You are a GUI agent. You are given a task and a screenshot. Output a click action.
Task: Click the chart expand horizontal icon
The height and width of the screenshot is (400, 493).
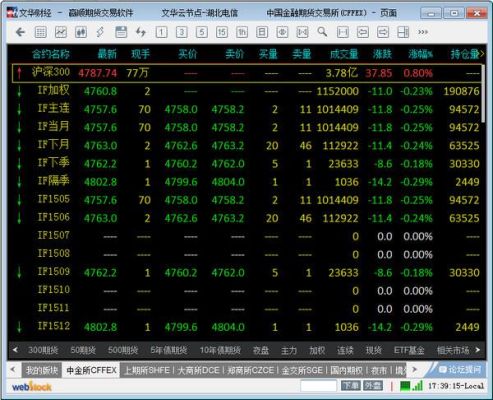pyautogui.click(x=302, y=32)
